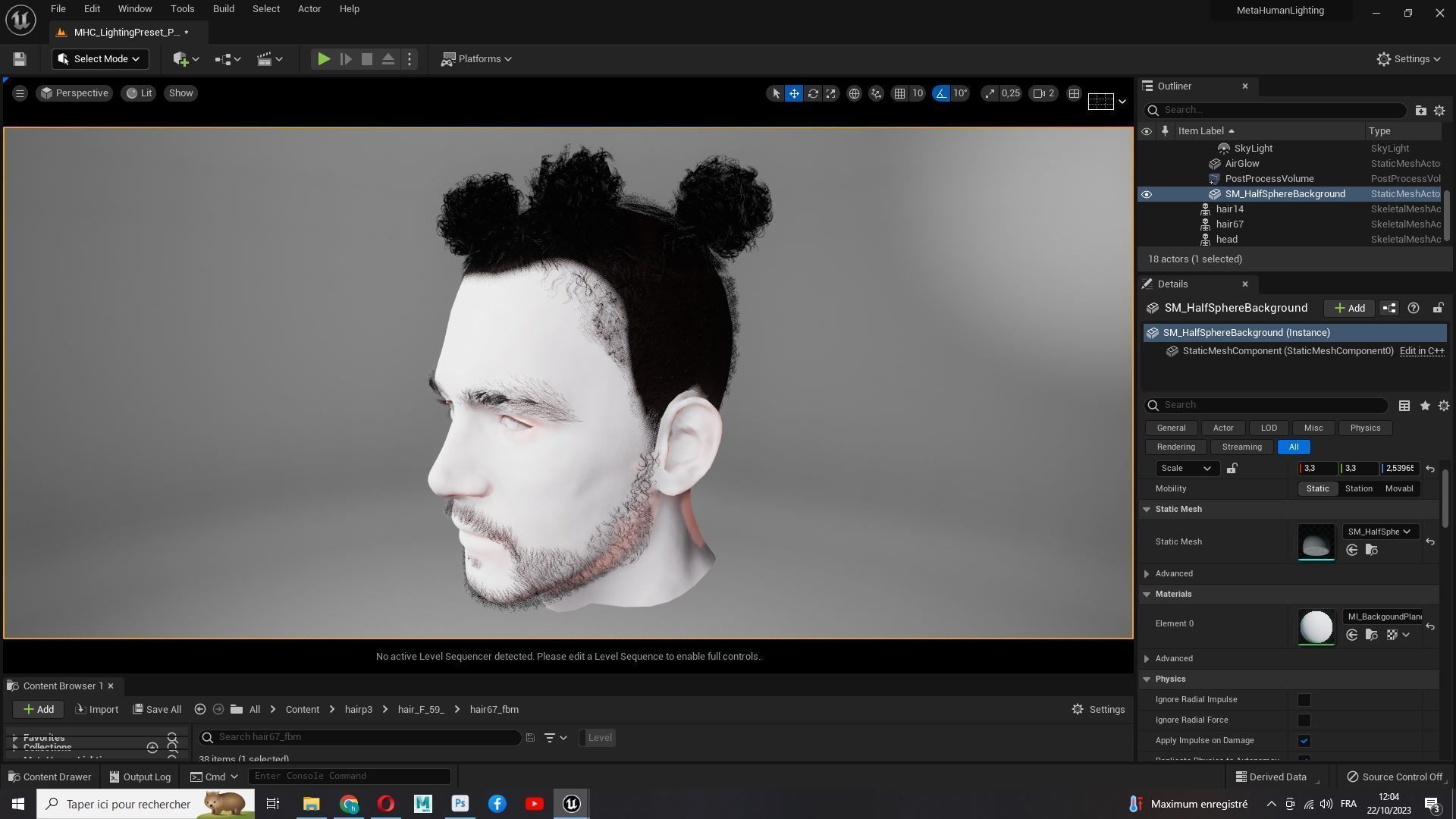Activate the Translate move tool
1456x819 pixels.
coord(794,93)
